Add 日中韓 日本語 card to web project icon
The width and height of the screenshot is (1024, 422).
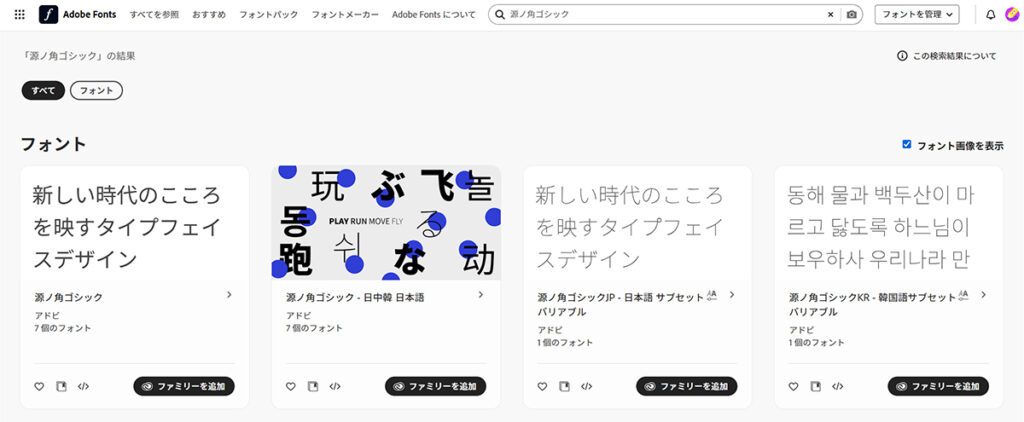coord(313,387)
